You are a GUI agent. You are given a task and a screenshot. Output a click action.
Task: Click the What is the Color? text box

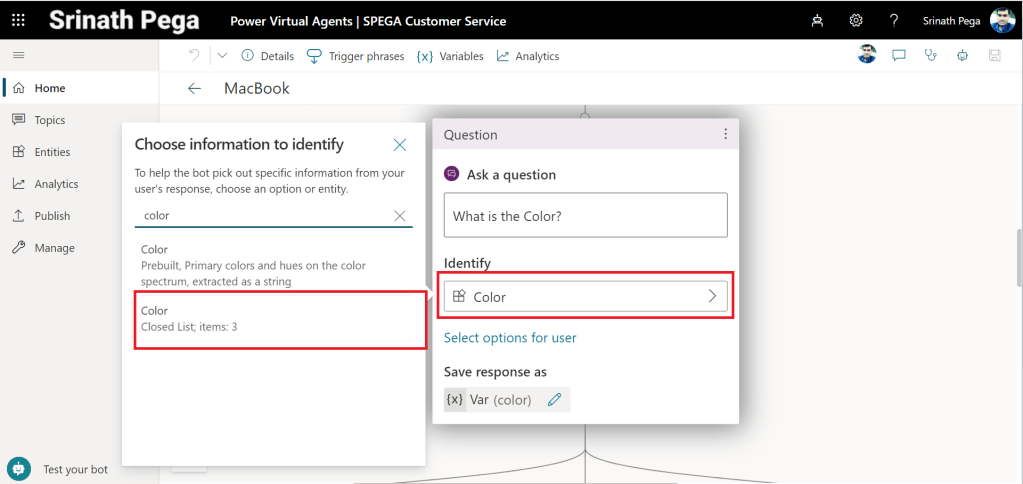coord(585,216)
